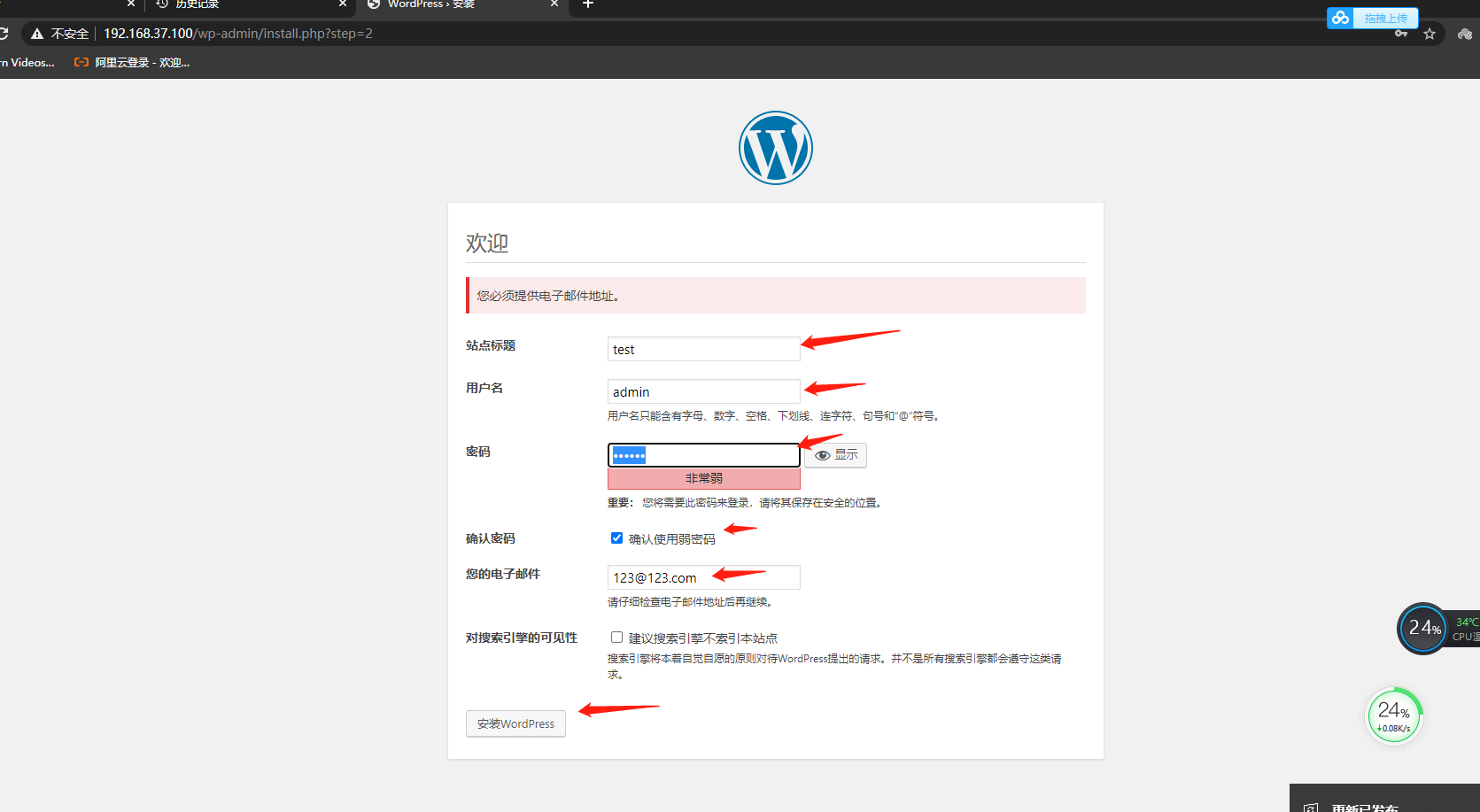Check 建议搜索引擎不索引本站点 checkbox

pyautogui.click(x=616, y=638)
